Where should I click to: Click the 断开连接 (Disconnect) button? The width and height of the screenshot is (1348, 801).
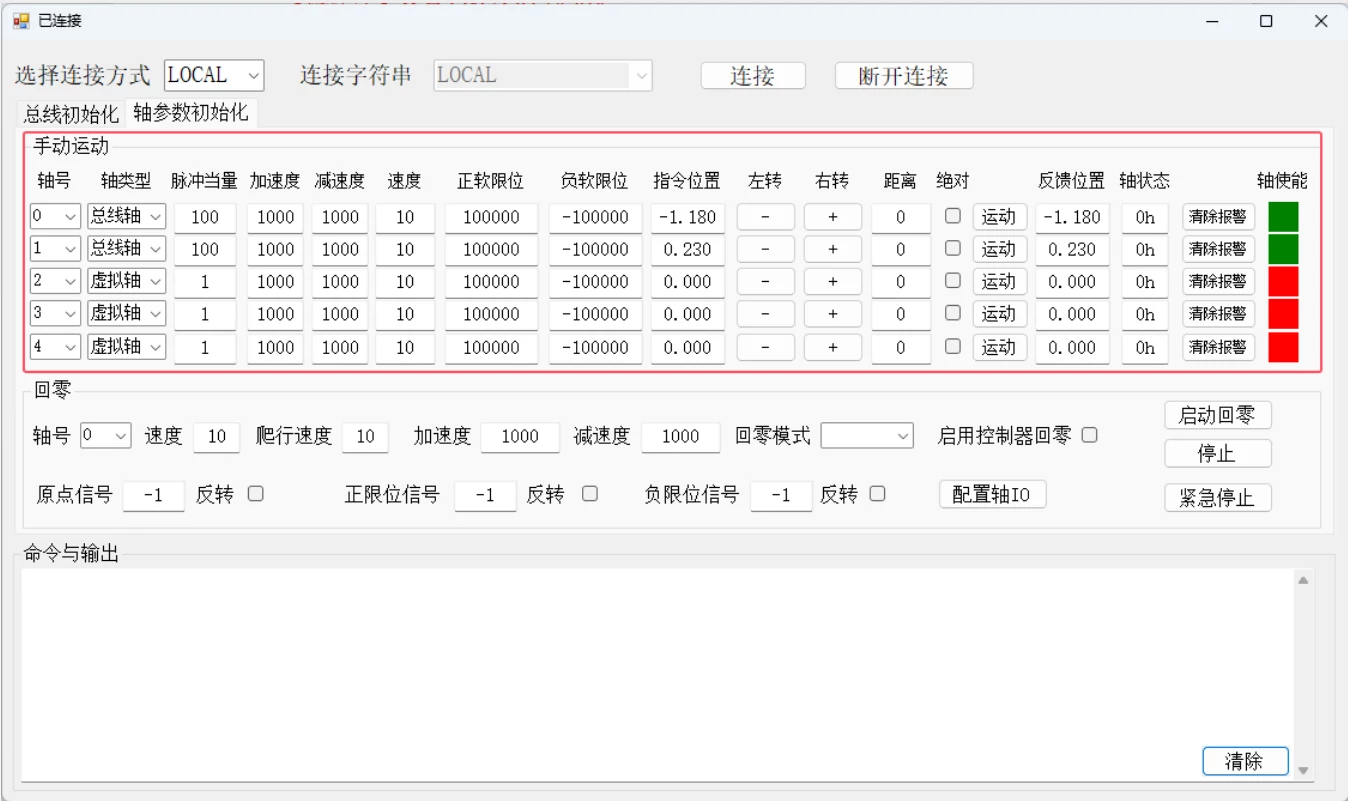coord(903,75)
